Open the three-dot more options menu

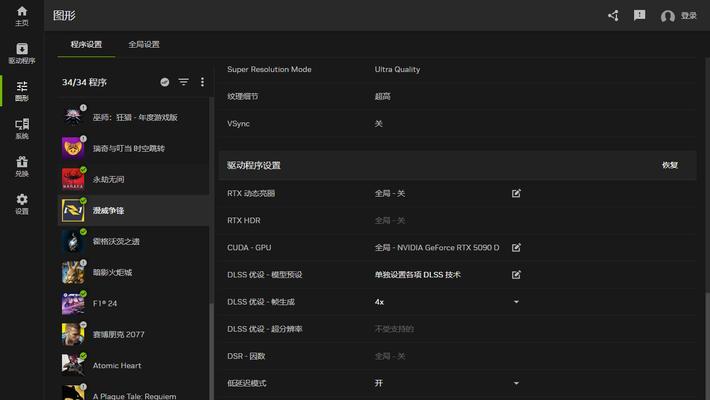click(202, 82)
